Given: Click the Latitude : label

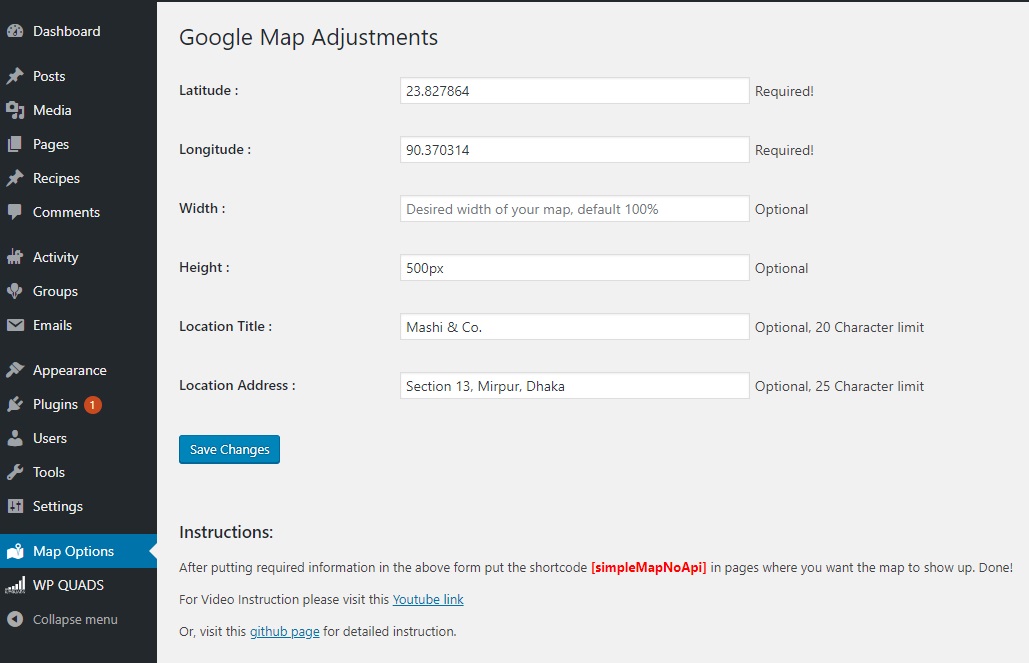Looking at the screenshot, I should [x=209, y=91].
